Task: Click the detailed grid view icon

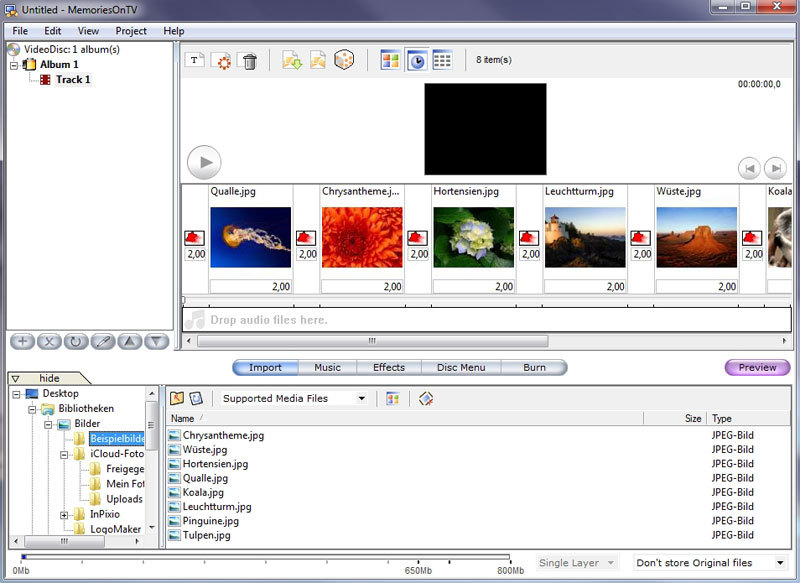Action: [442, 61]
